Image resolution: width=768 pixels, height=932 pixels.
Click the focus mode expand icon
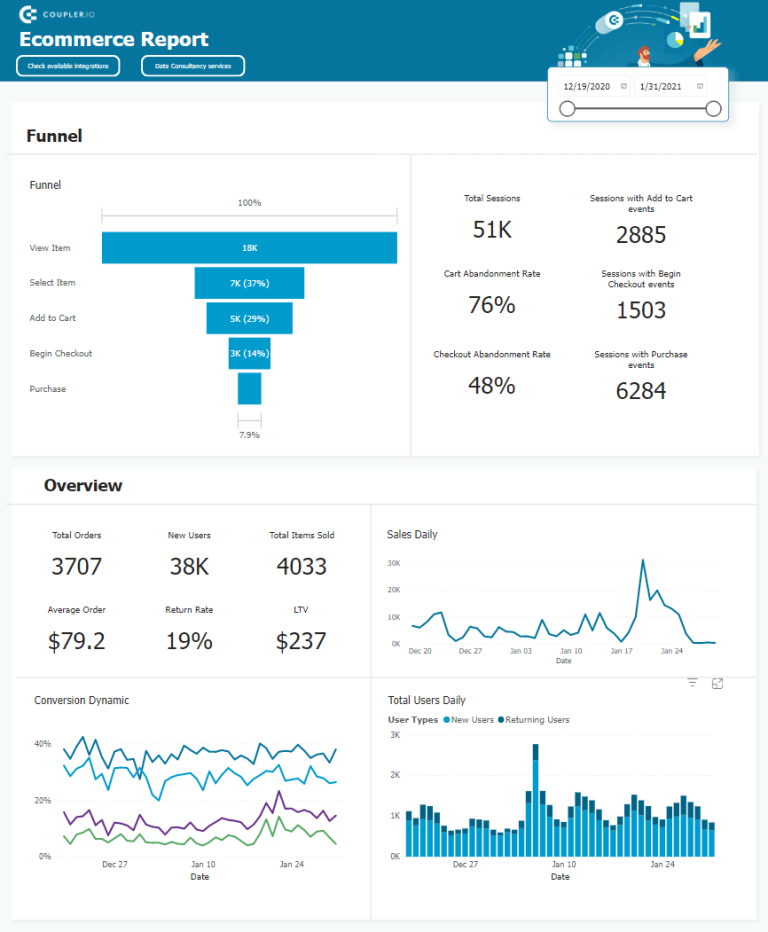coord(717,683)
